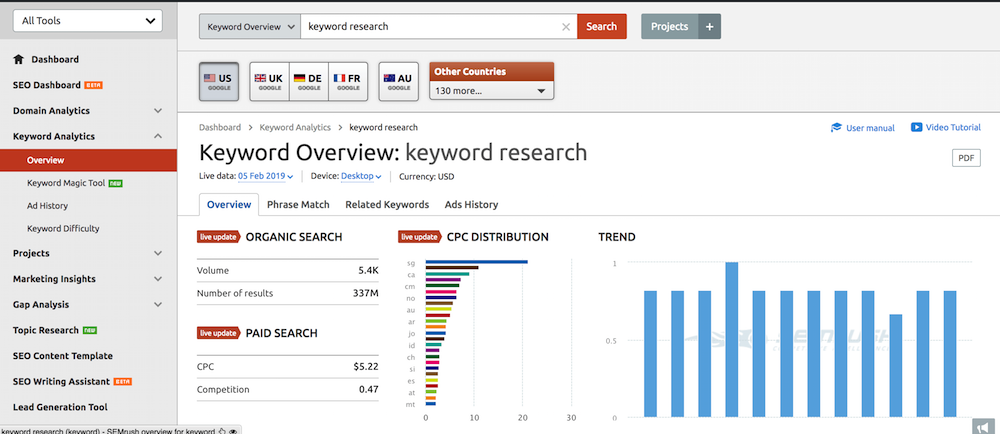Open Ad History in the sidebar

click(x=47, y=206)
